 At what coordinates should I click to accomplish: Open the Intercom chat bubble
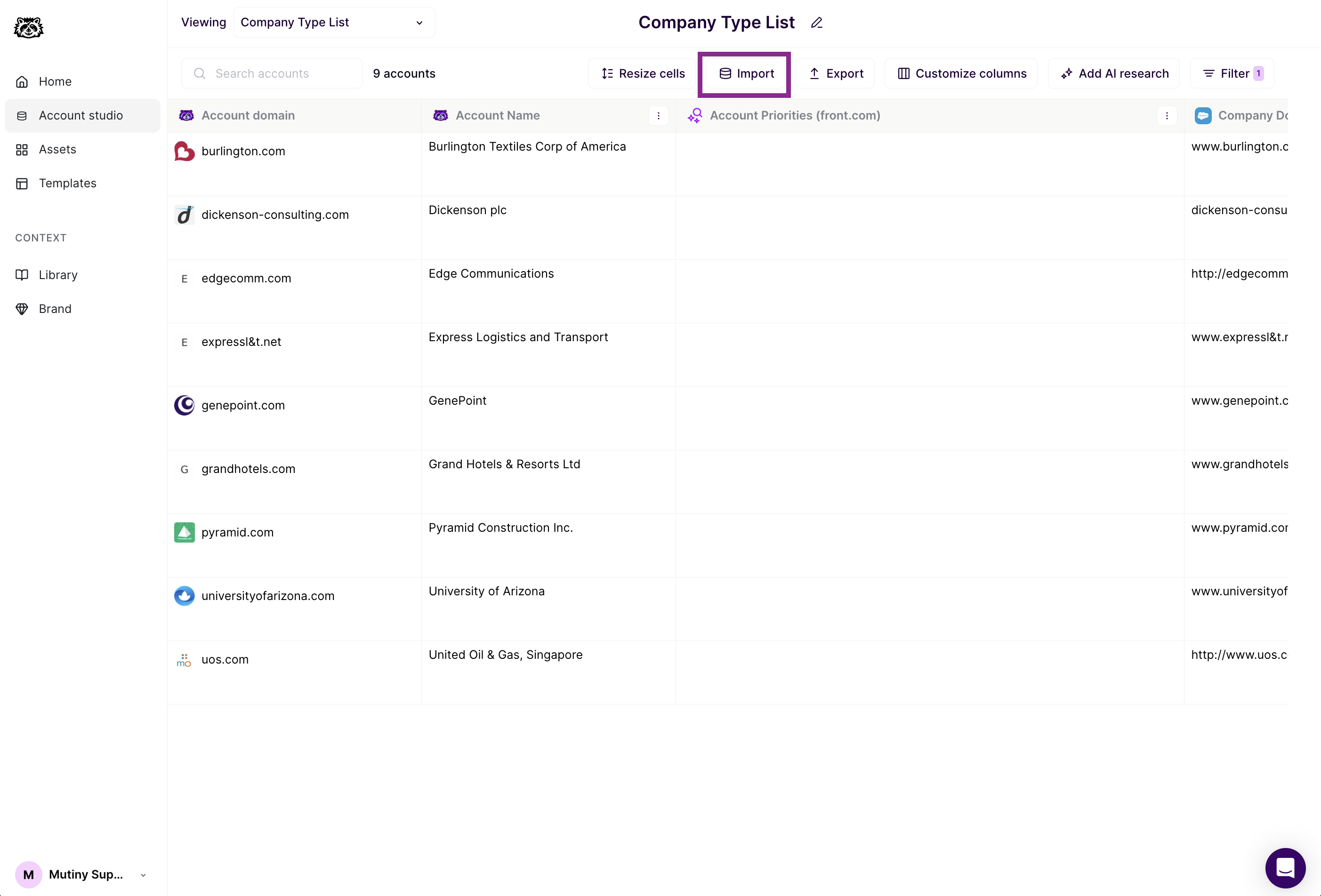pyautogui.click(x=1285, y=868)
